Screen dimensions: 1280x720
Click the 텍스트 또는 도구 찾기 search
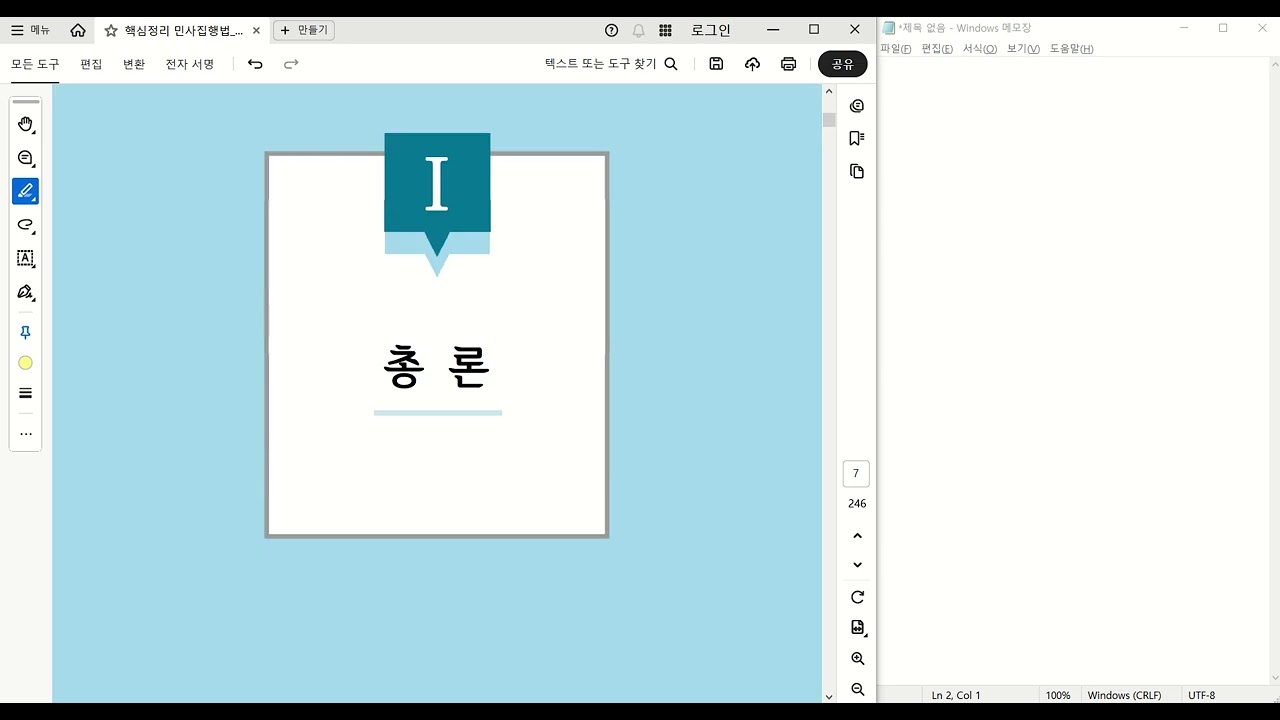(x=611, y=64)
